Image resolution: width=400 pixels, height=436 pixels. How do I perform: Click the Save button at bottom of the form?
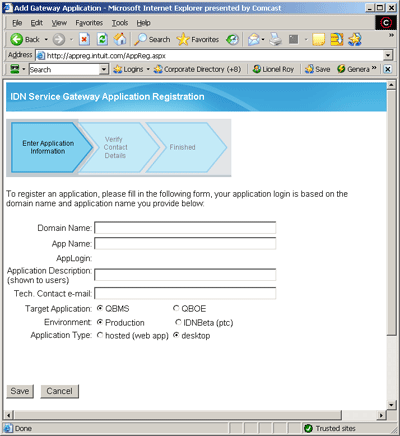20,391
